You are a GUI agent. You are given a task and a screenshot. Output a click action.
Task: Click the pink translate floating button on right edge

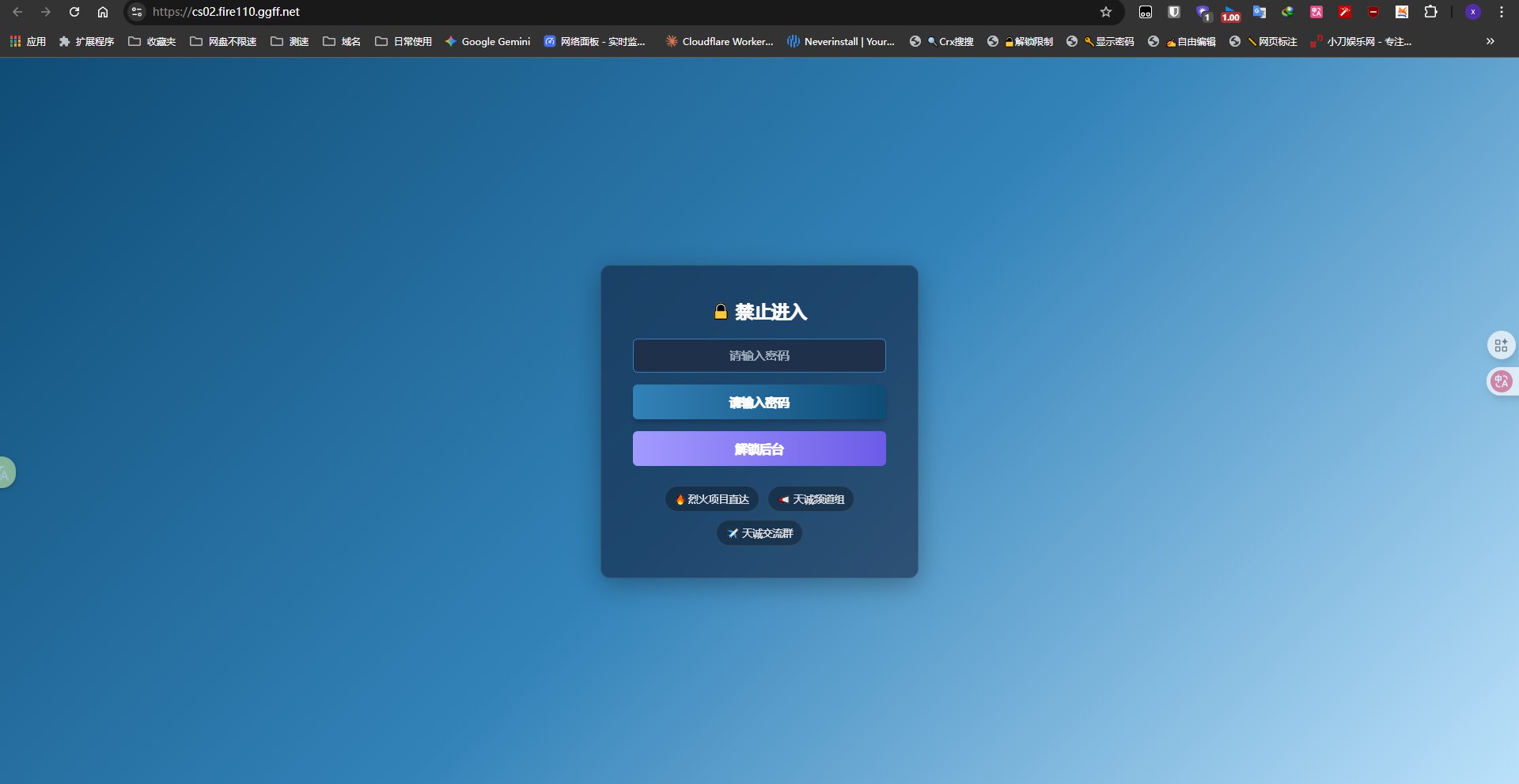pyautogui.click(x=1501, y=381)
